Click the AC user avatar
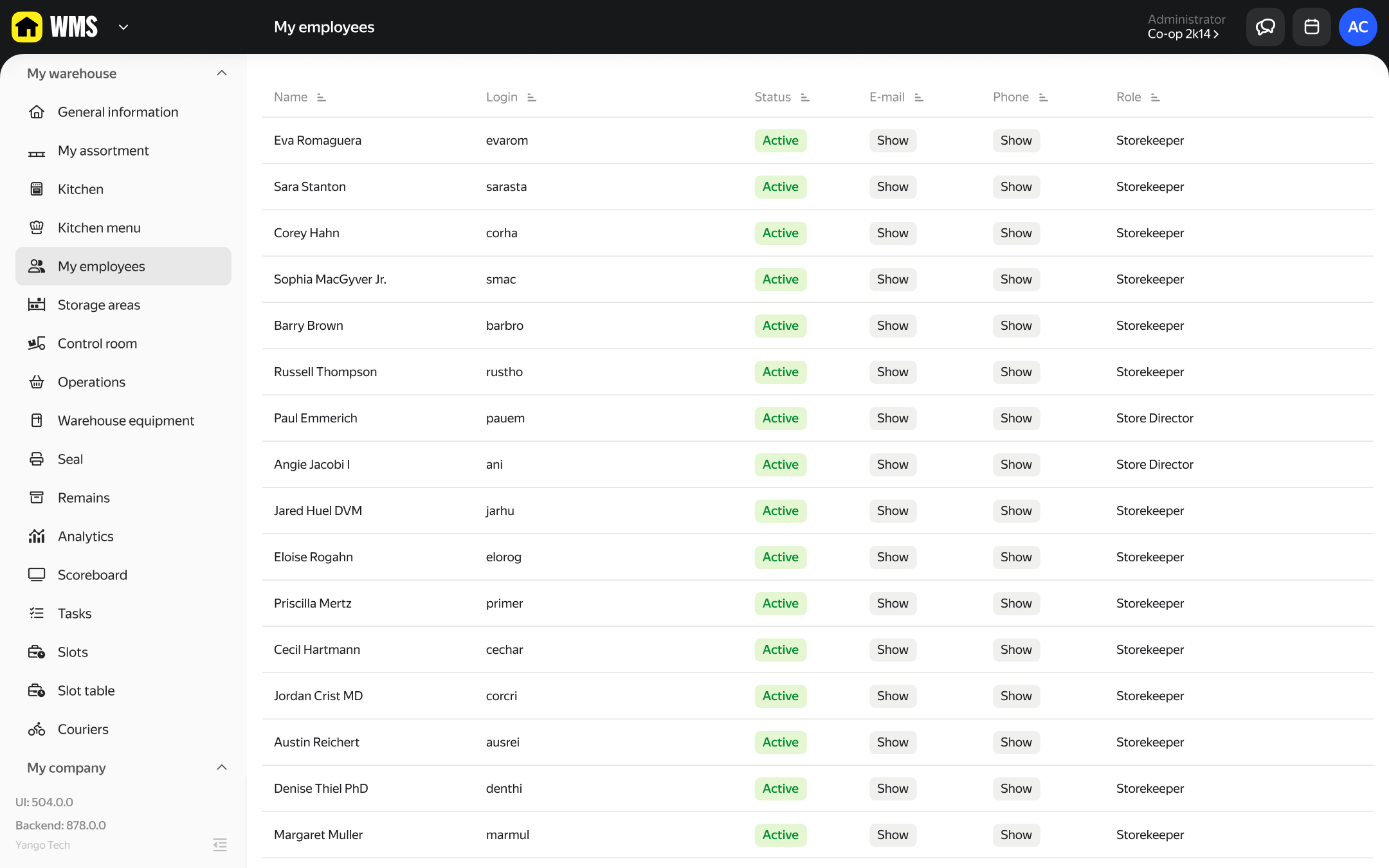 [1357, 27]
